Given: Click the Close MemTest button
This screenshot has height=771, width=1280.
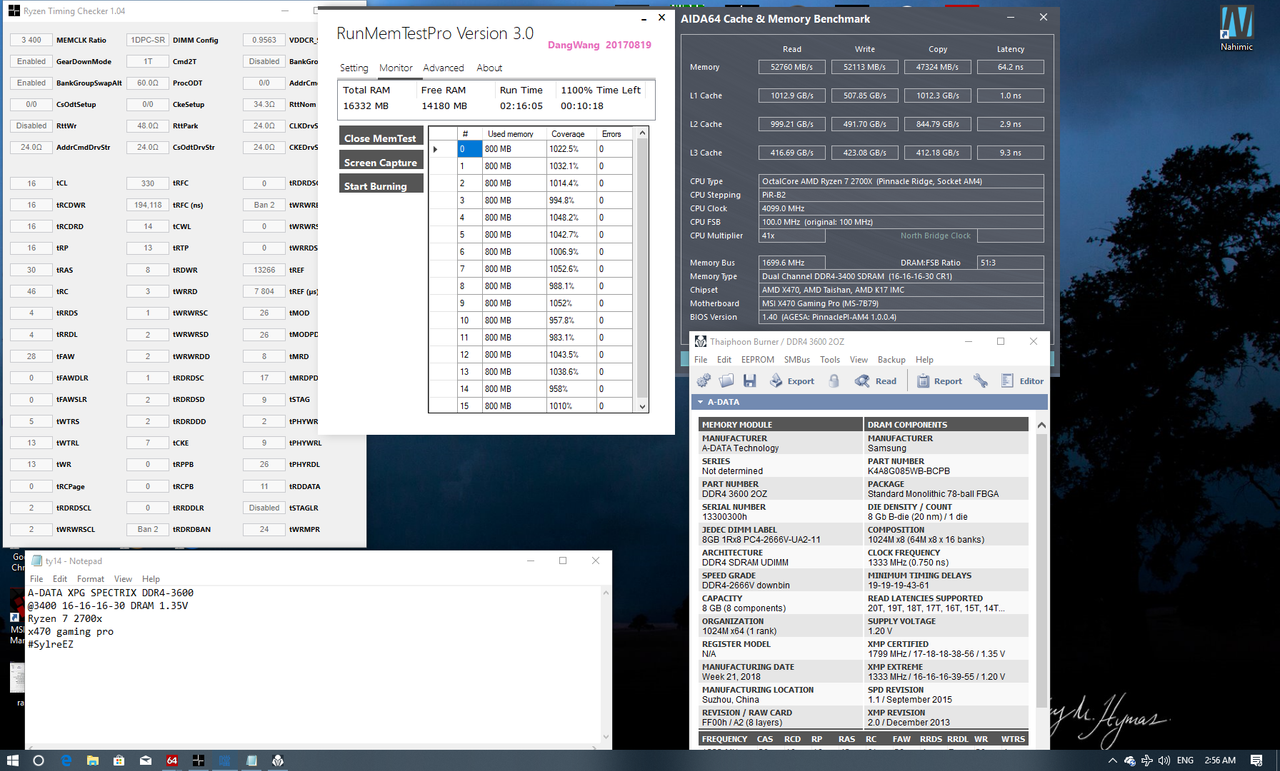Looking at the screenshot, I should coord(381,137).
